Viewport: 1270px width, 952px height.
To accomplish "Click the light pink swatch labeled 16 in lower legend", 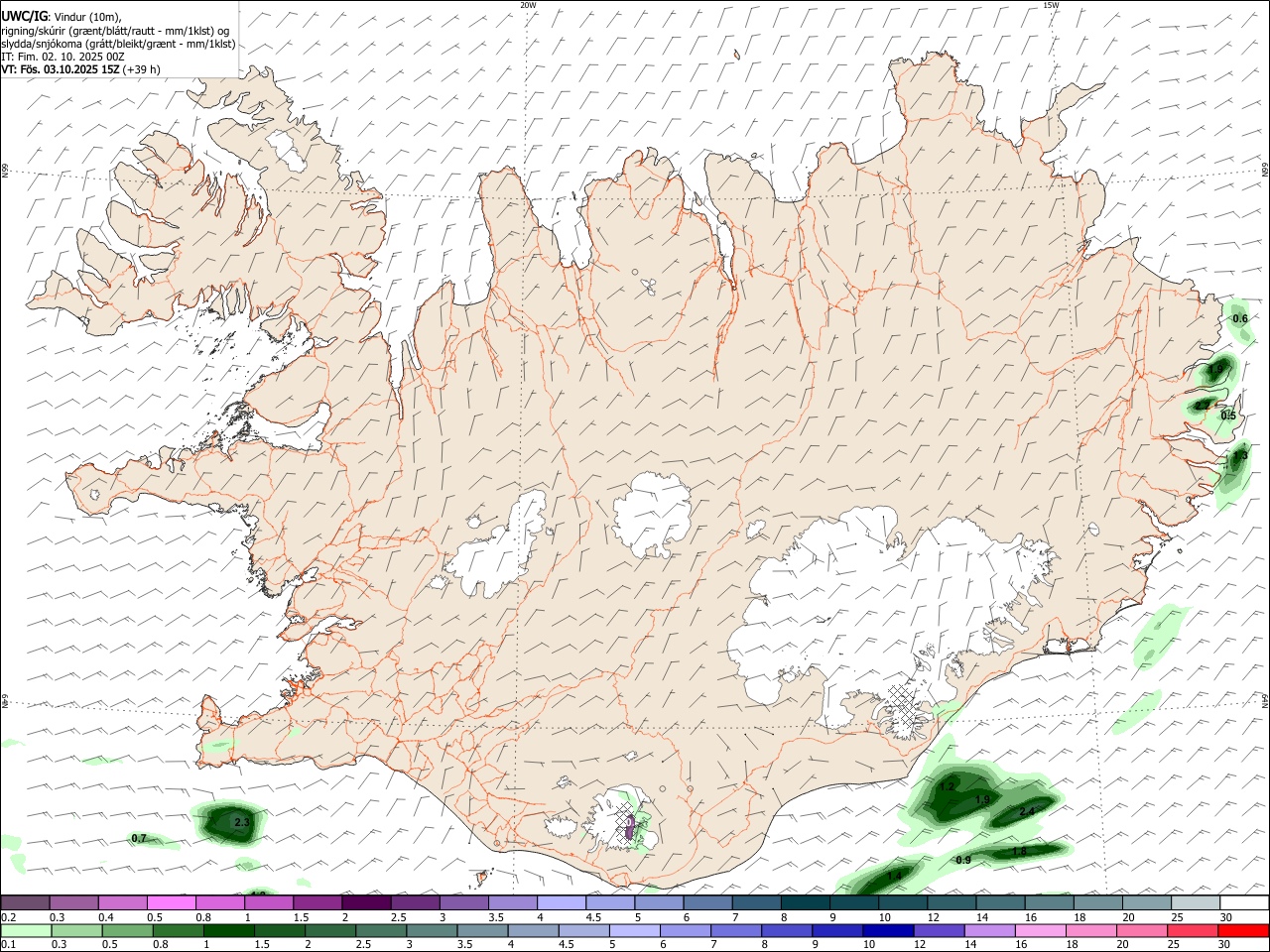I will point(1040,930).
